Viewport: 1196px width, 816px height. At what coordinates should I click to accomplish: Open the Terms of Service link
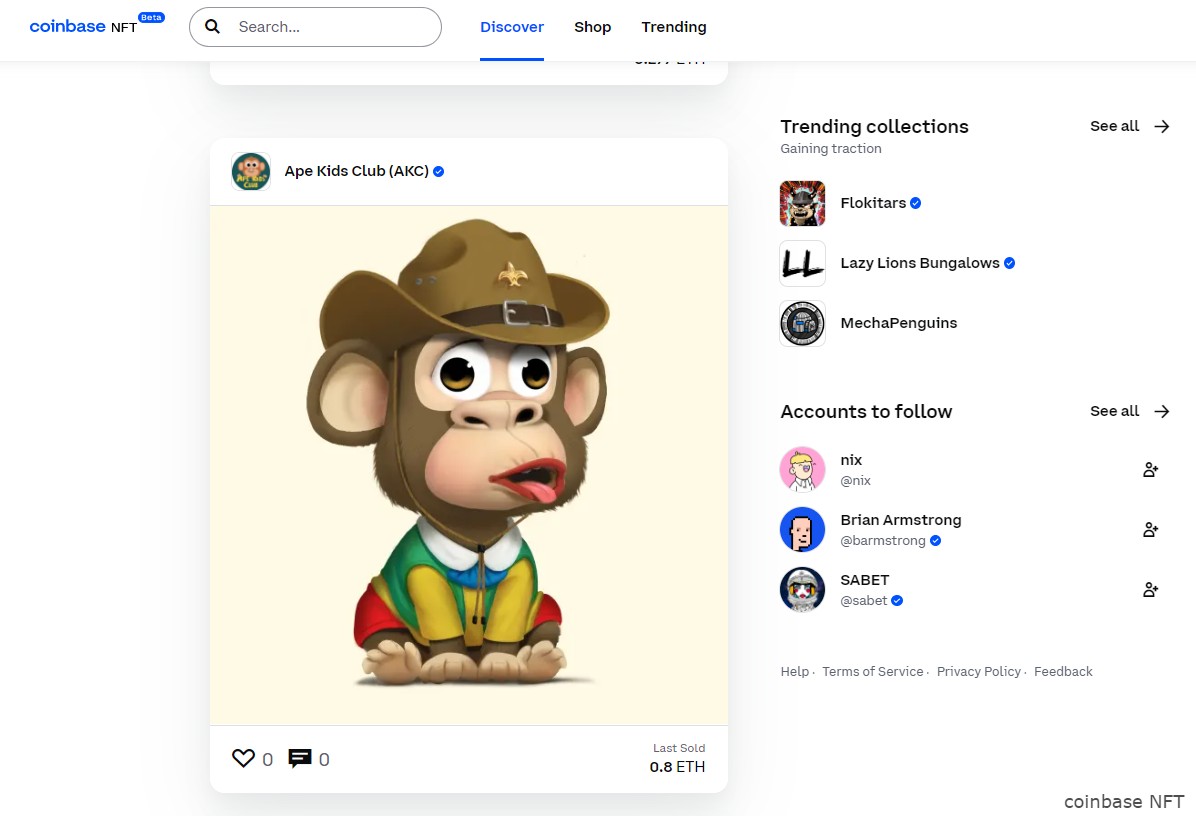pyautogui.click(x=872, y=671)
